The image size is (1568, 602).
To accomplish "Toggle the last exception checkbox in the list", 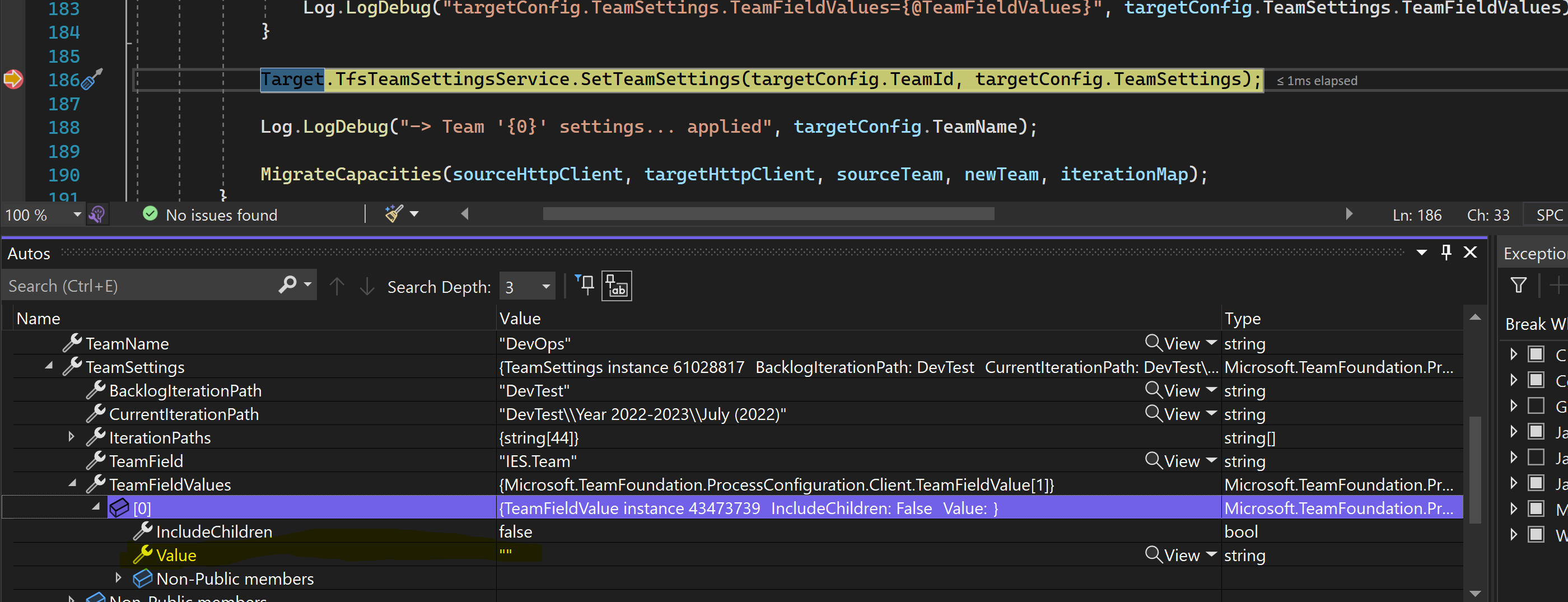I will point(1536,534).
